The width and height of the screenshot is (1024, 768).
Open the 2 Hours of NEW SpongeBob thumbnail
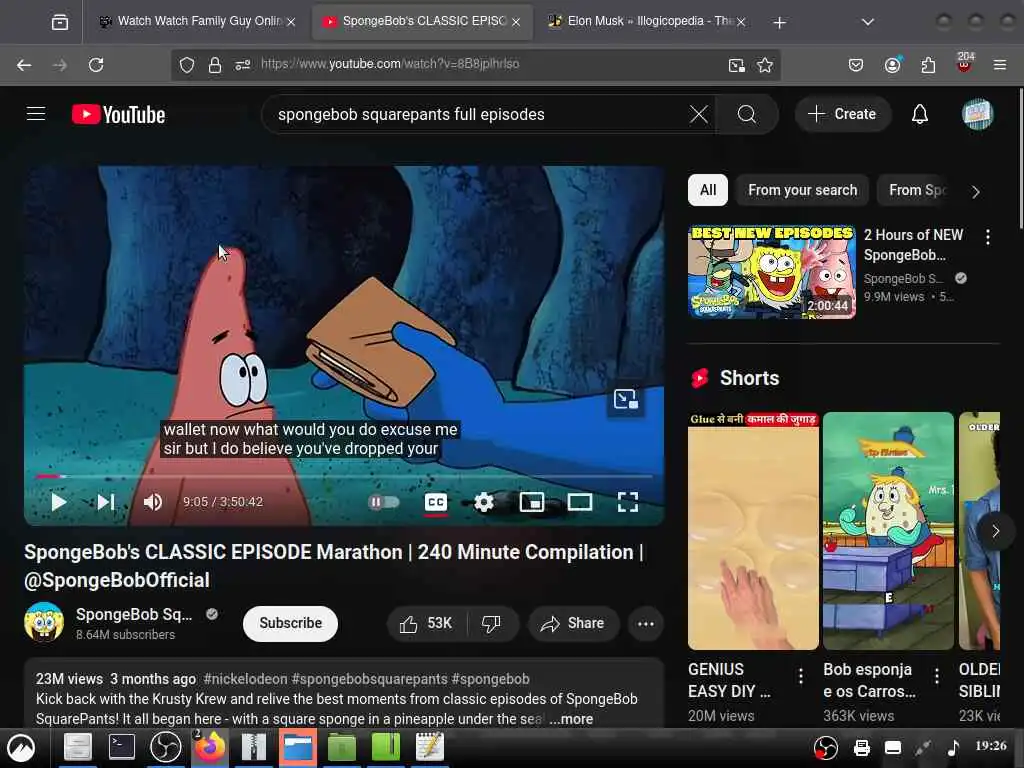tap(772, 272)
